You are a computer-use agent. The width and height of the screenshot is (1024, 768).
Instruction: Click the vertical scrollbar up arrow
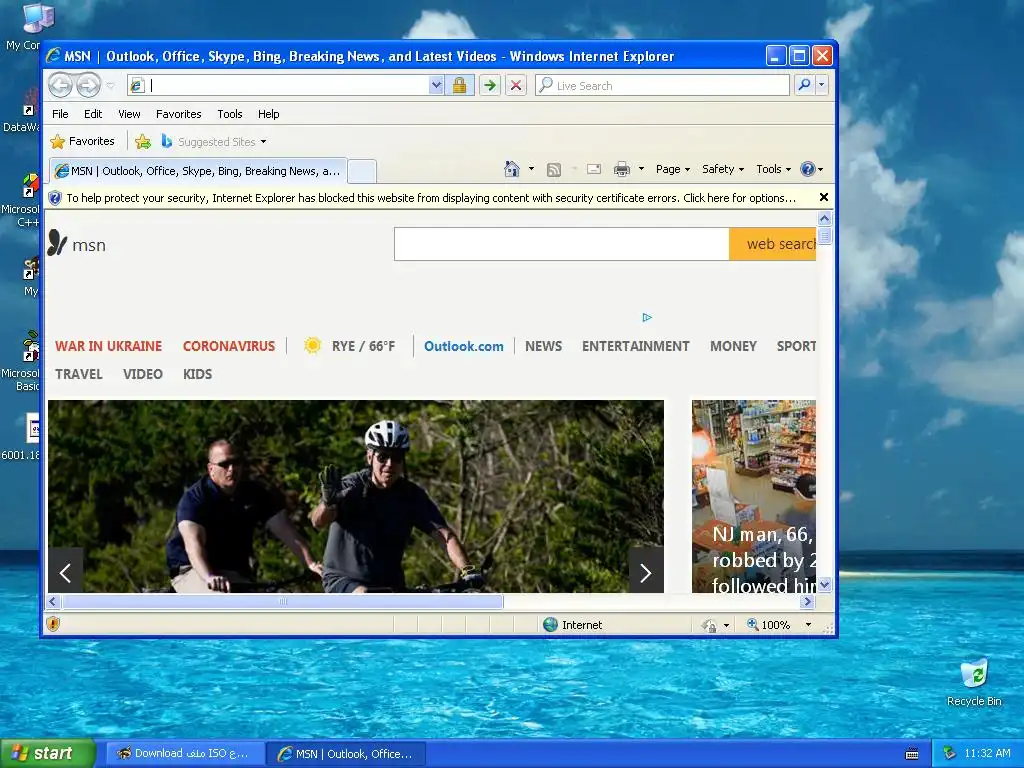(825, 219)
